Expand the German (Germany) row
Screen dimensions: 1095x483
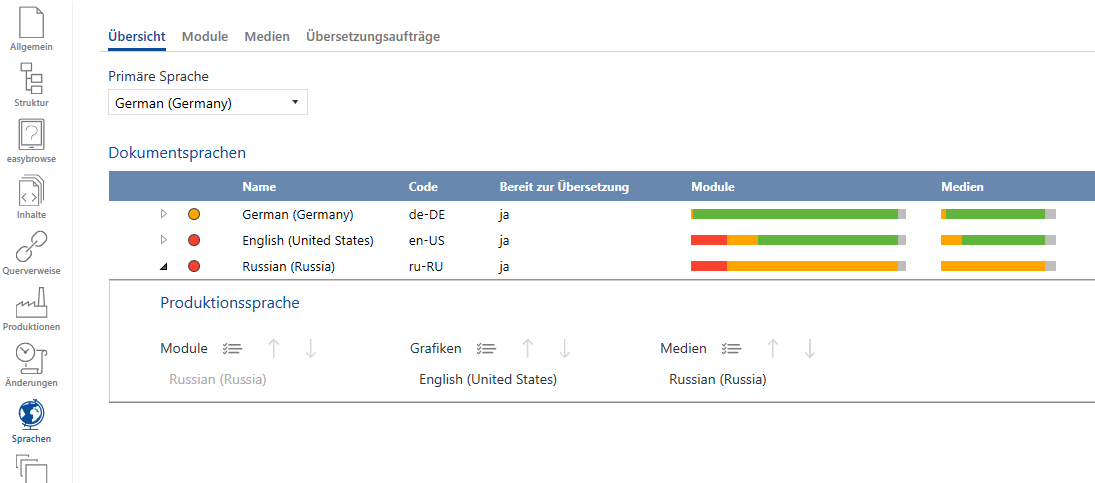click(x=164, y=214)
